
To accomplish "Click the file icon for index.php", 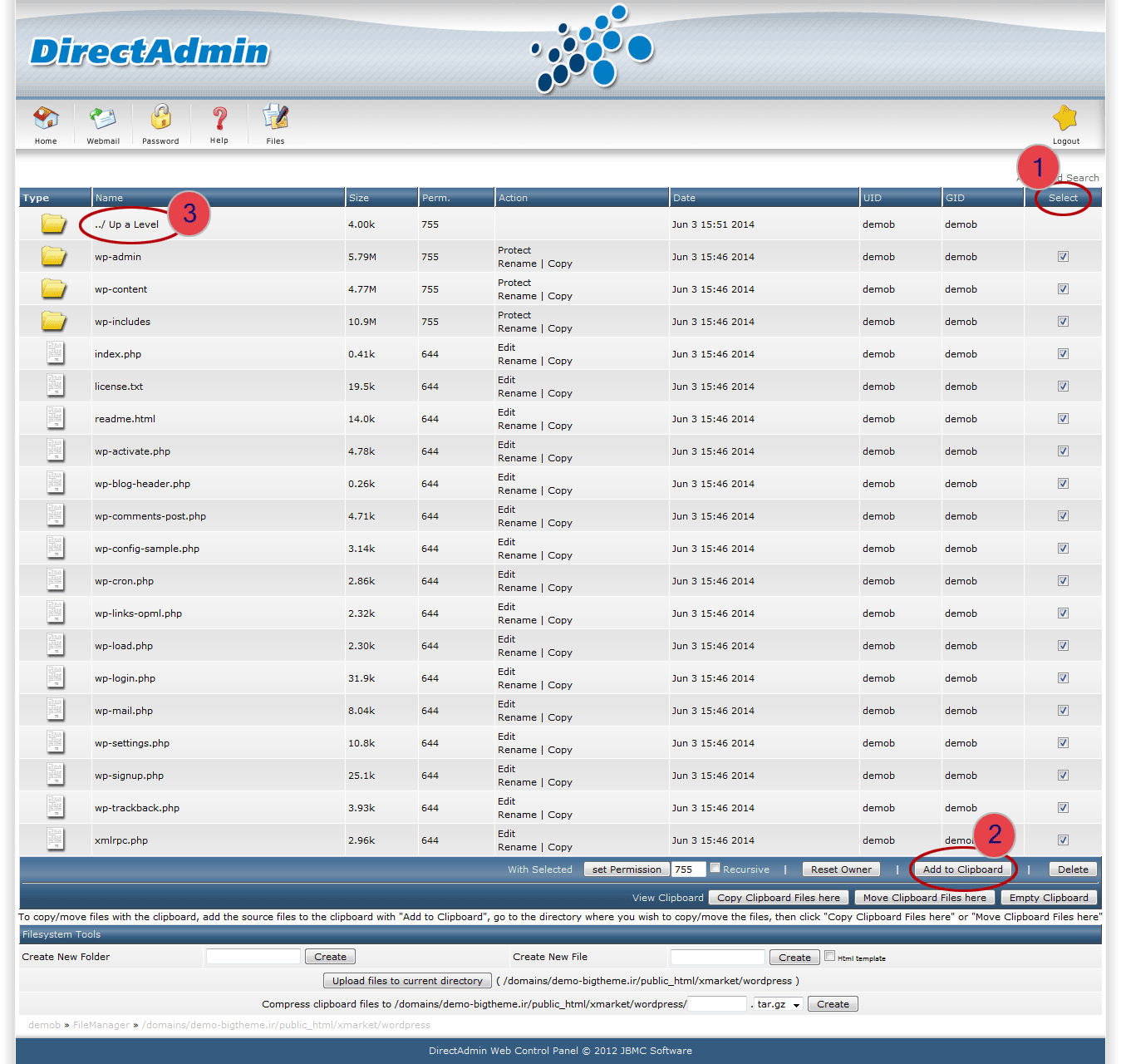I will [55, 353].
